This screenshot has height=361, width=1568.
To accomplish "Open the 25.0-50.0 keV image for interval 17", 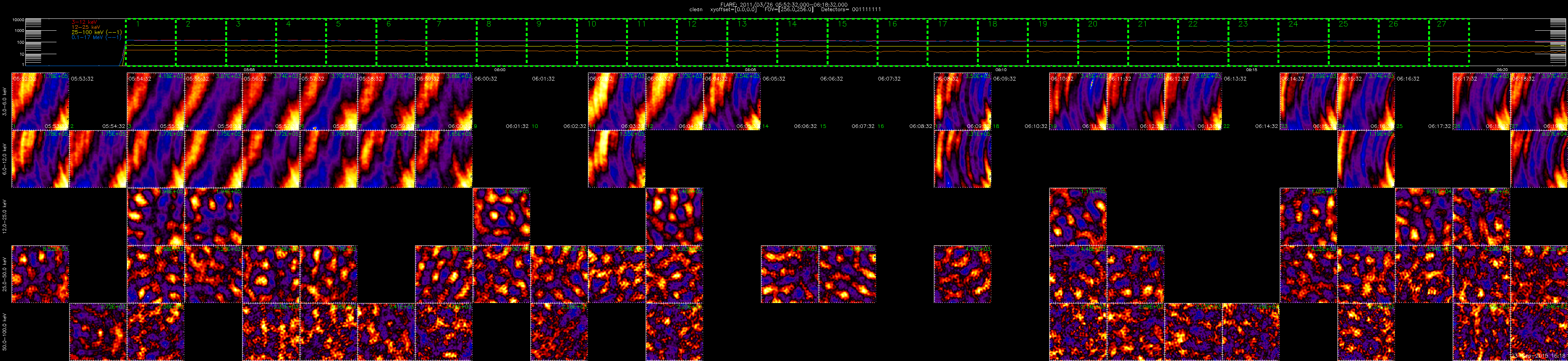I will pyautogui.click(x=963, y=275).
